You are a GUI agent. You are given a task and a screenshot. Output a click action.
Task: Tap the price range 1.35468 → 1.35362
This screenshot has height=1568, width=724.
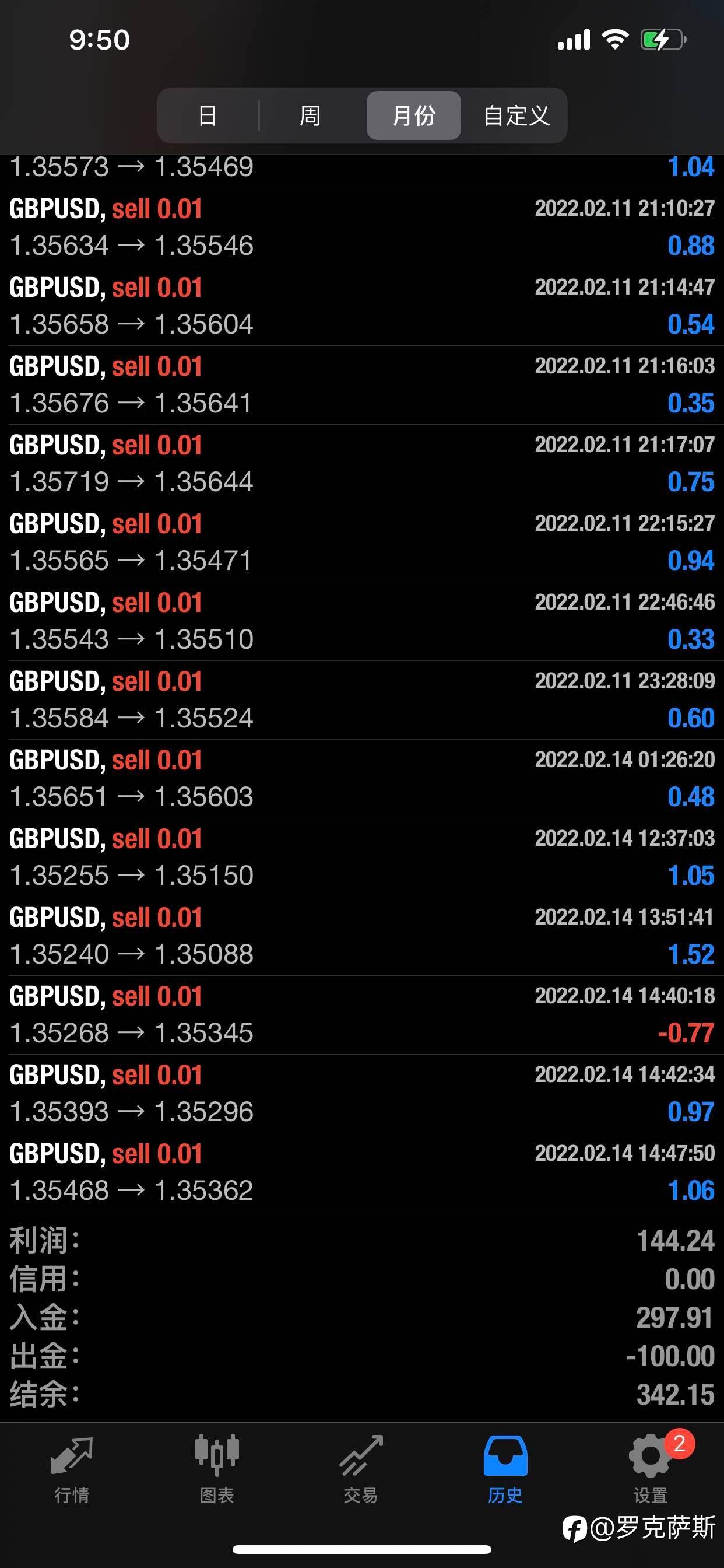tap(131, 1191)
